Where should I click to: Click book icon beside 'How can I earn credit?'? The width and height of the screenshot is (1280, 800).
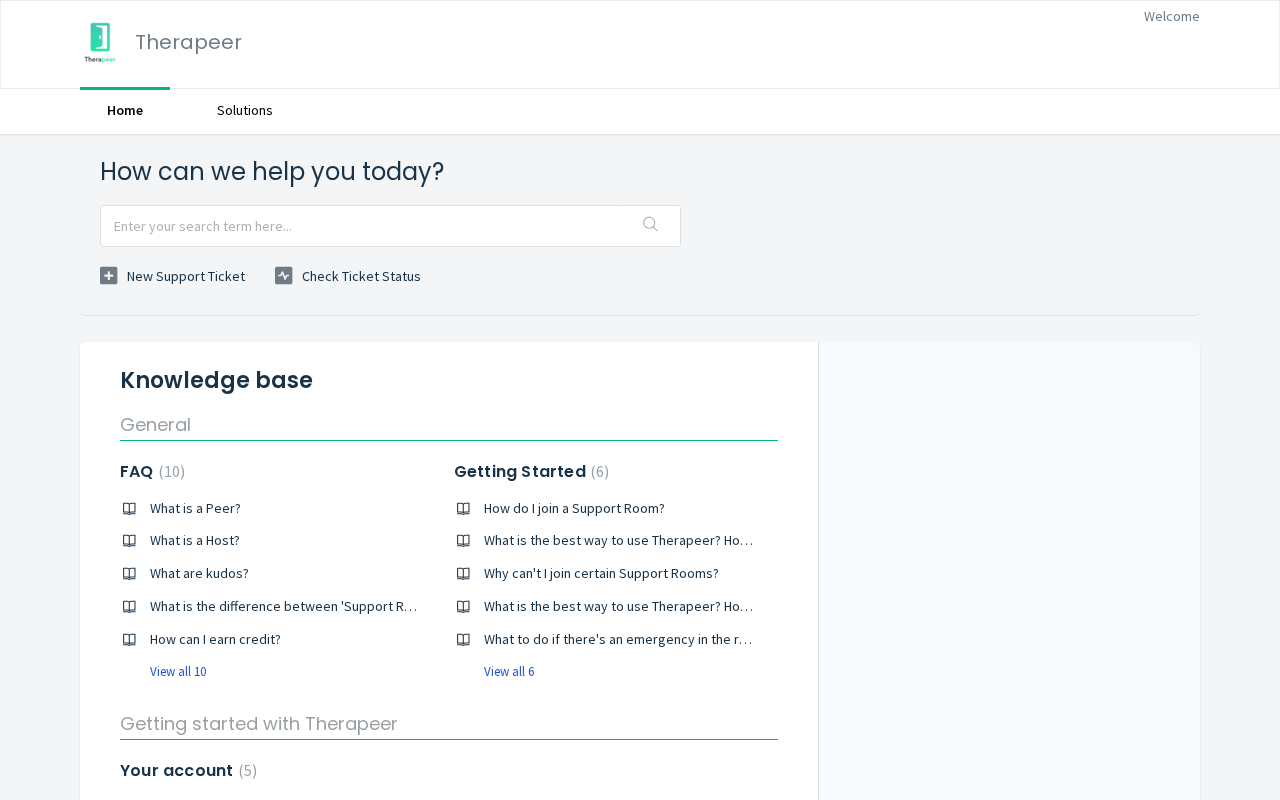click(x=129, y=640)
